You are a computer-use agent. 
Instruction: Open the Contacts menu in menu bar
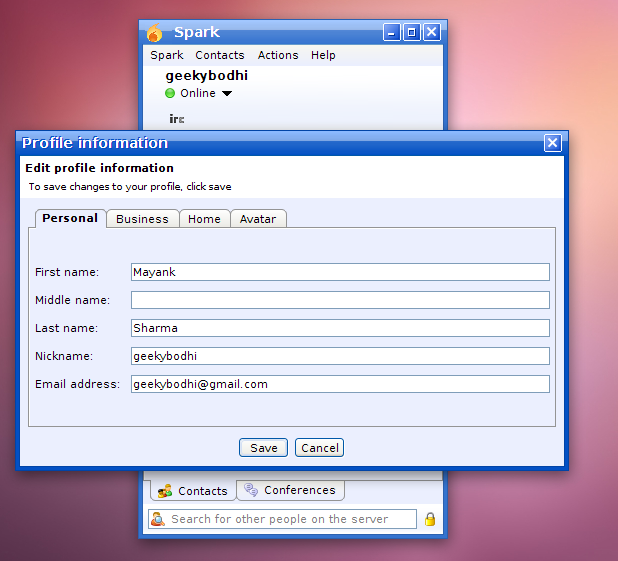click(x=220, y=55)
